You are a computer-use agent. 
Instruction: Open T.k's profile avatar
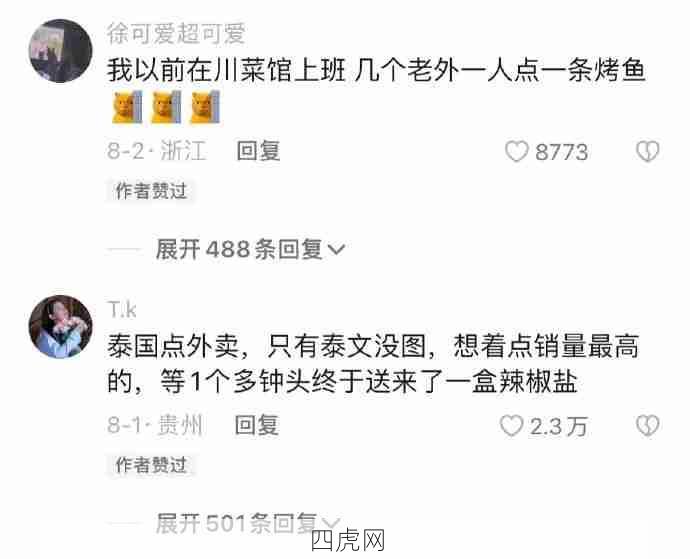coord(61,327)
